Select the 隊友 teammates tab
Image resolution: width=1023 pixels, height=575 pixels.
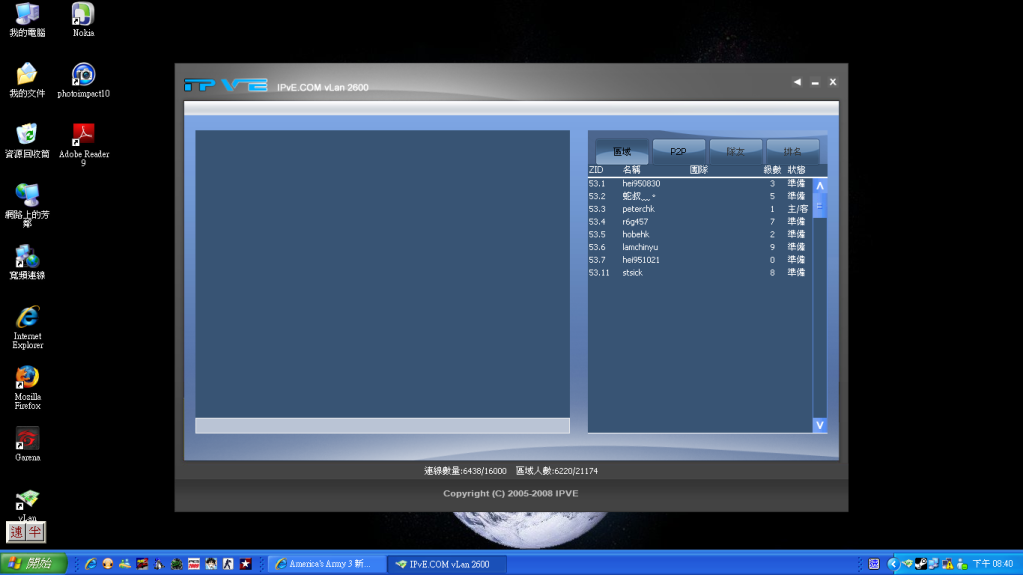point(735,151)
